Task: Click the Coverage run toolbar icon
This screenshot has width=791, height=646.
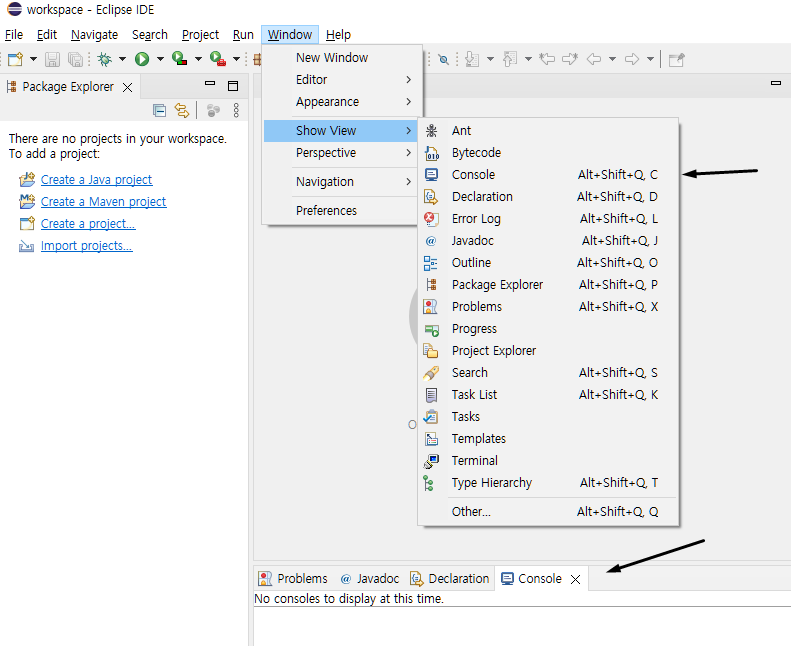Action: 180,59
